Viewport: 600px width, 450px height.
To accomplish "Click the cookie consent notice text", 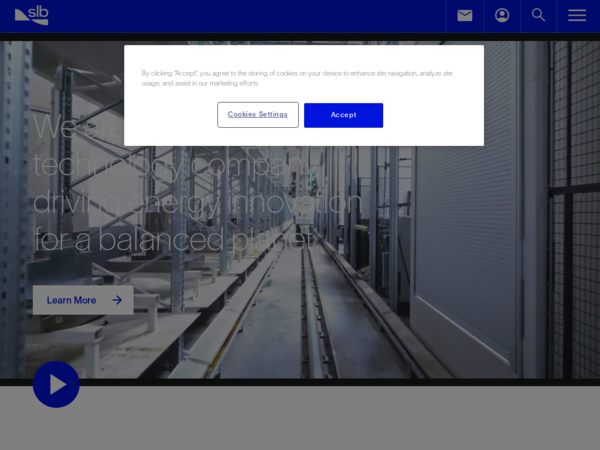I will pos(297,78).
